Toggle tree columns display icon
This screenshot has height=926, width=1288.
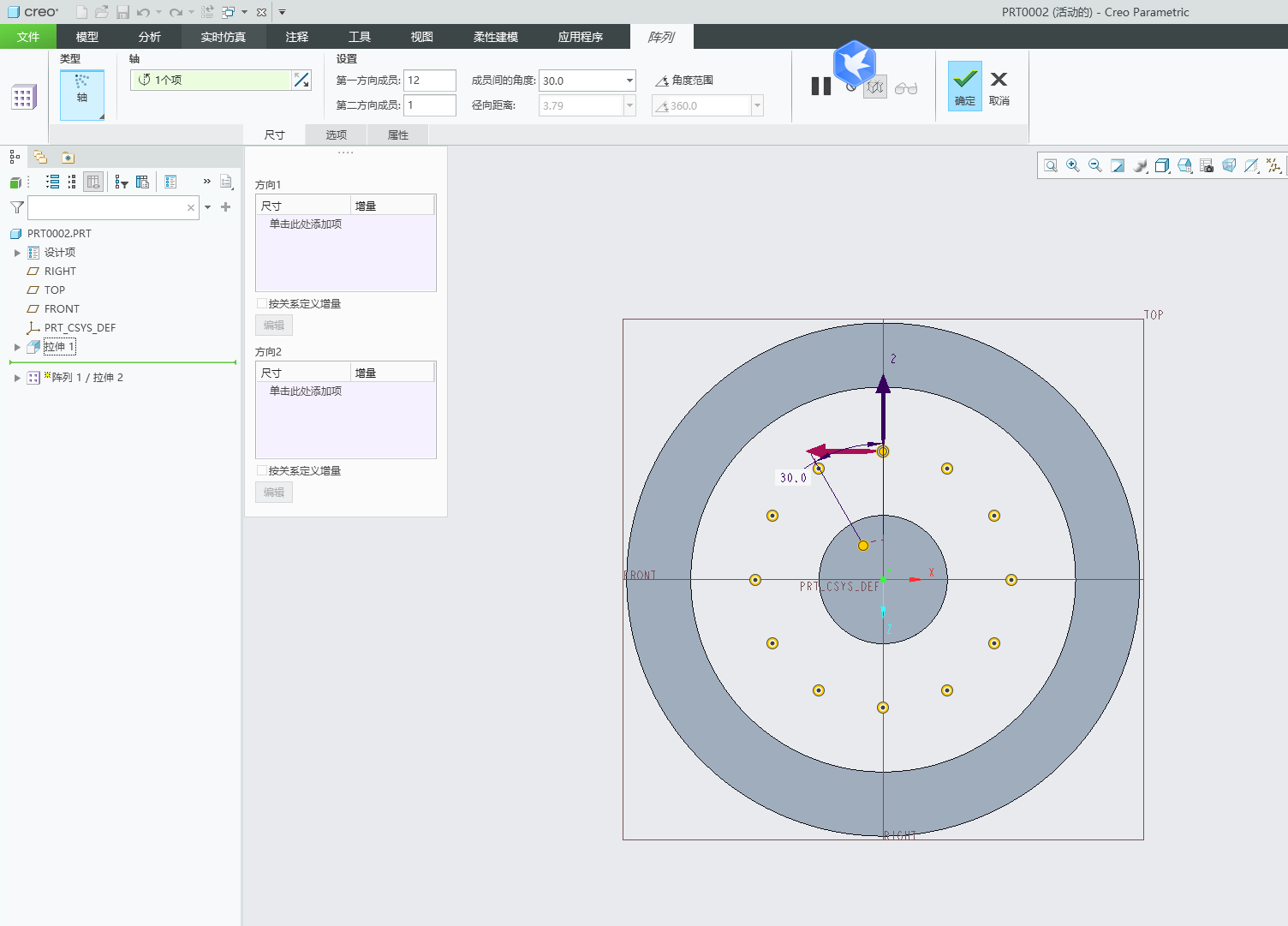pyautogui.click(x=93, y=182)
